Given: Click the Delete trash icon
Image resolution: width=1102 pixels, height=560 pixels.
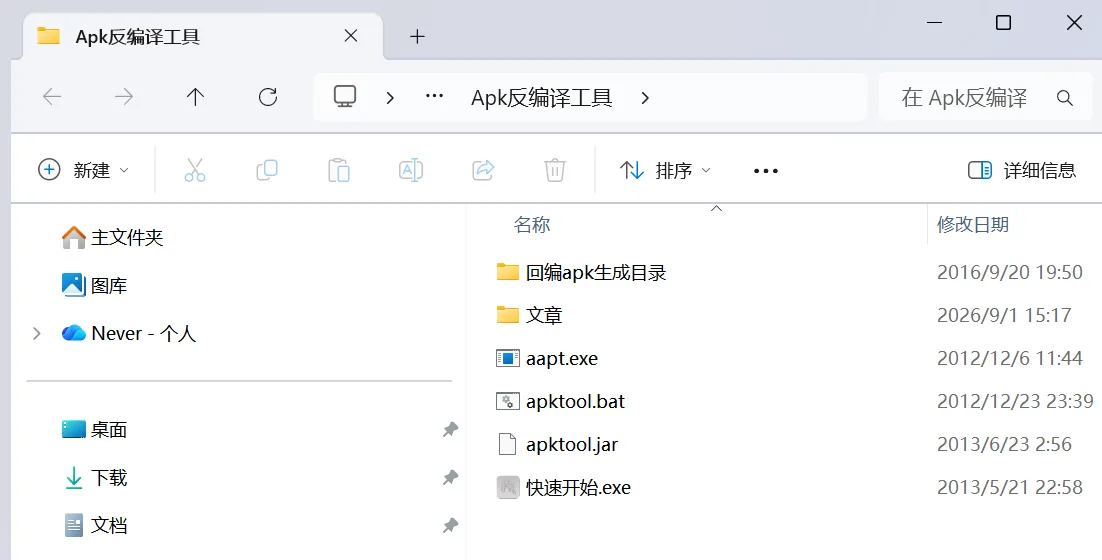Looking at the screenshot, I should click(x=555, y=170).
